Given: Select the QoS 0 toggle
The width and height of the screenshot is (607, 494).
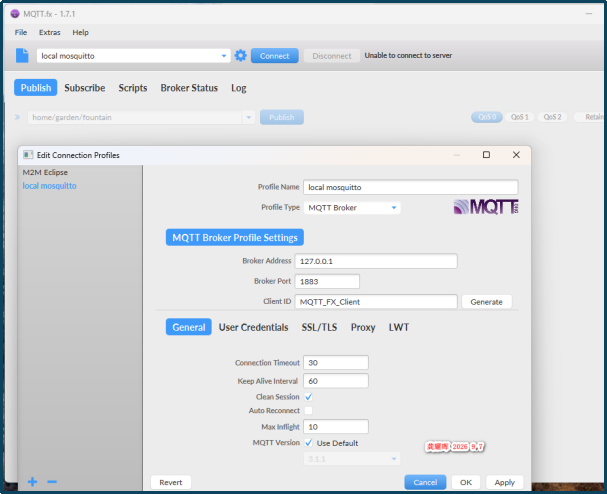Looking at the screenshot, I should (x=487, y=117).
